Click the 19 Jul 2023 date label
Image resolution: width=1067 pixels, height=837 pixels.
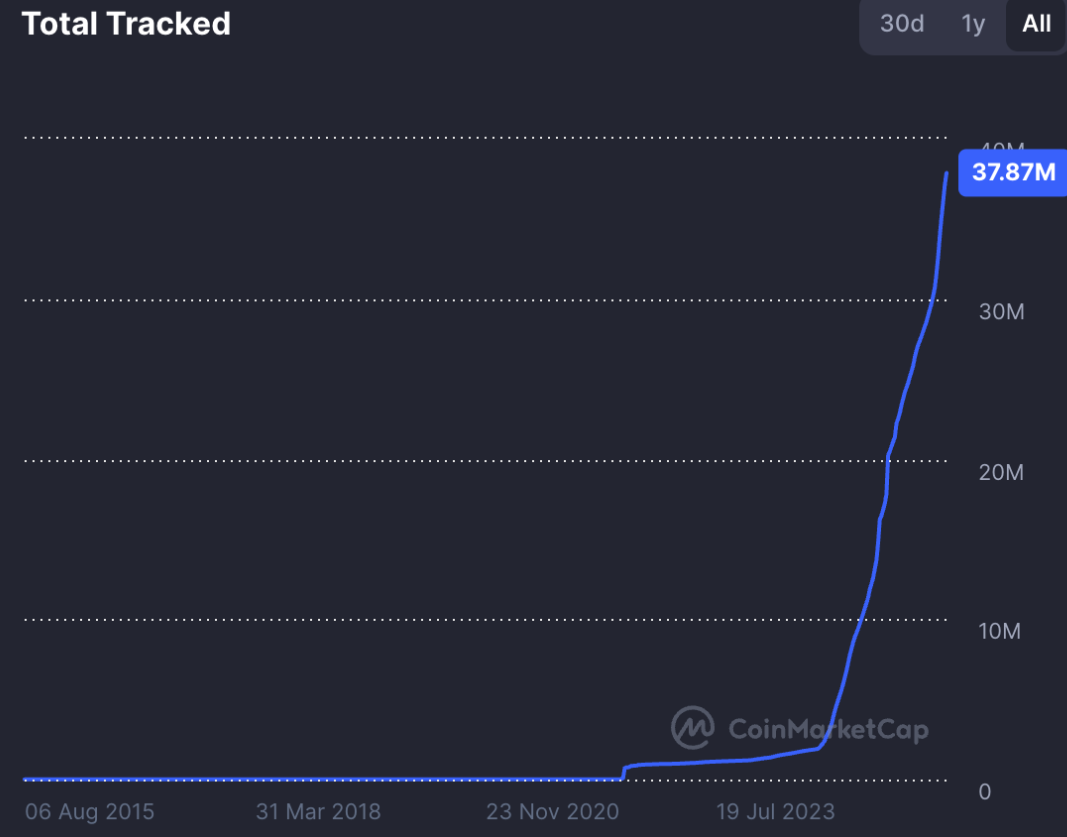point(775,810)
